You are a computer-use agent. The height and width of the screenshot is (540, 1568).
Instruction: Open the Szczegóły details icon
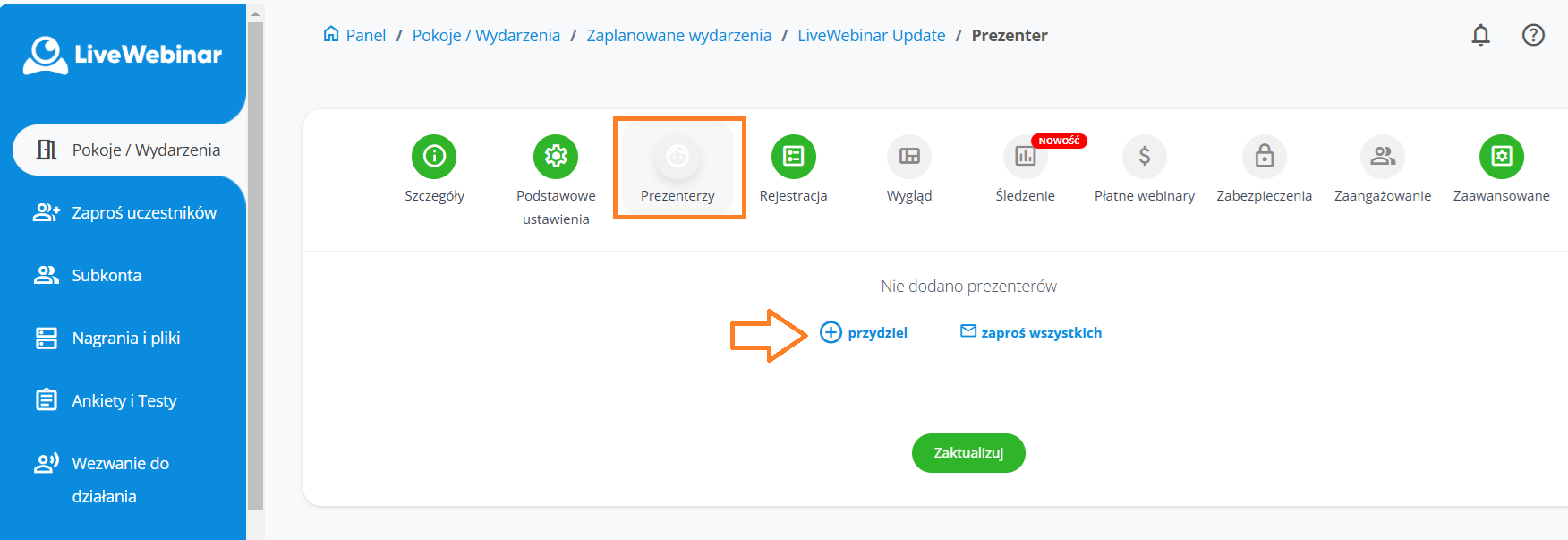434,157
